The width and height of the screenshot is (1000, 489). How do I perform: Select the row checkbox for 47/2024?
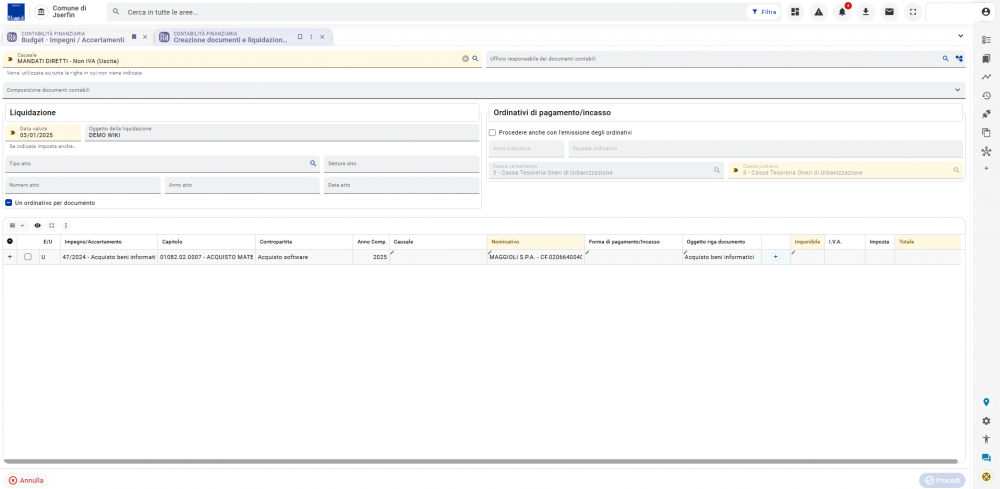pos(27,257)
